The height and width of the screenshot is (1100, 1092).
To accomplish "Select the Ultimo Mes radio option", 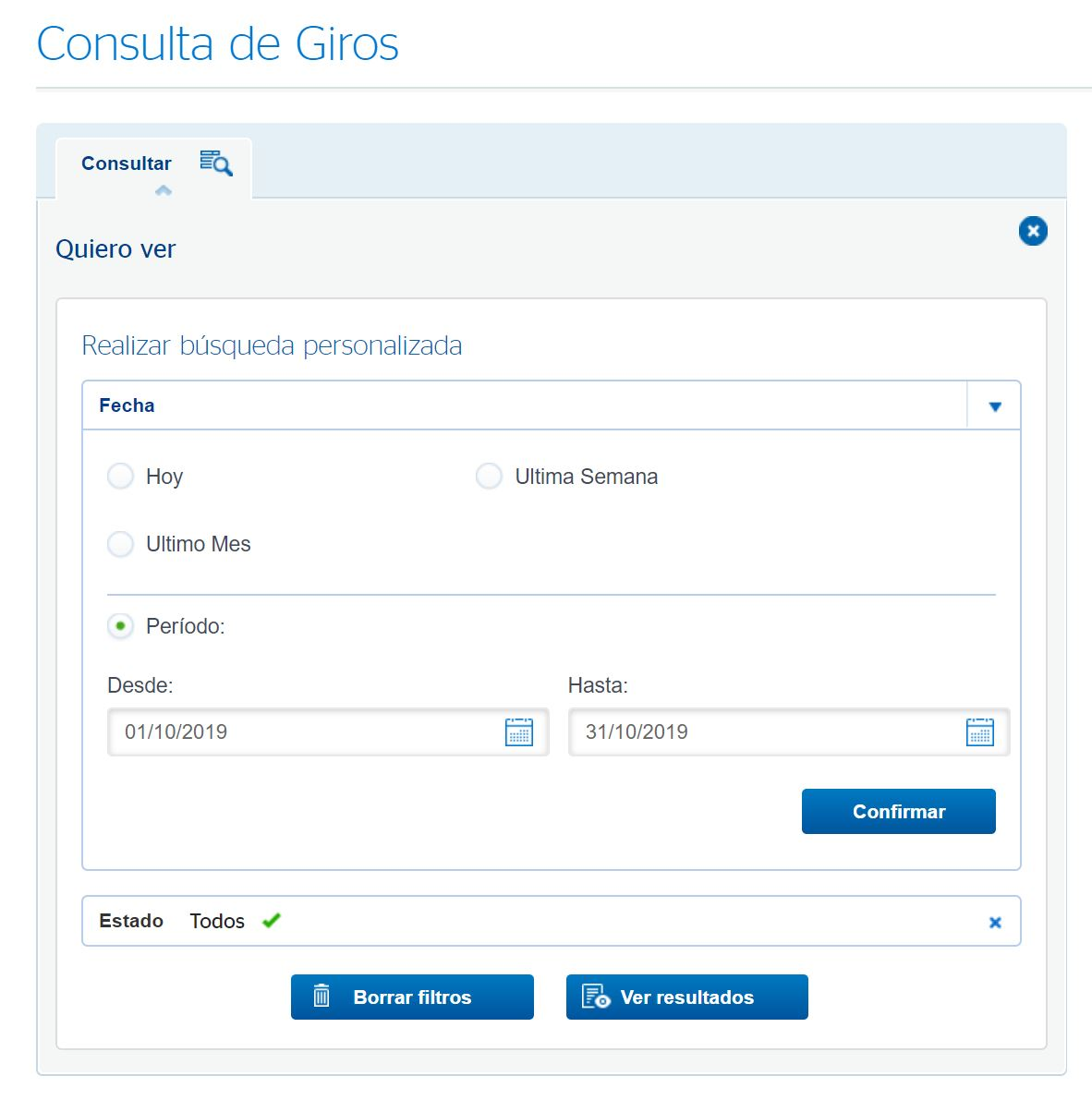I will coord(120,544).
